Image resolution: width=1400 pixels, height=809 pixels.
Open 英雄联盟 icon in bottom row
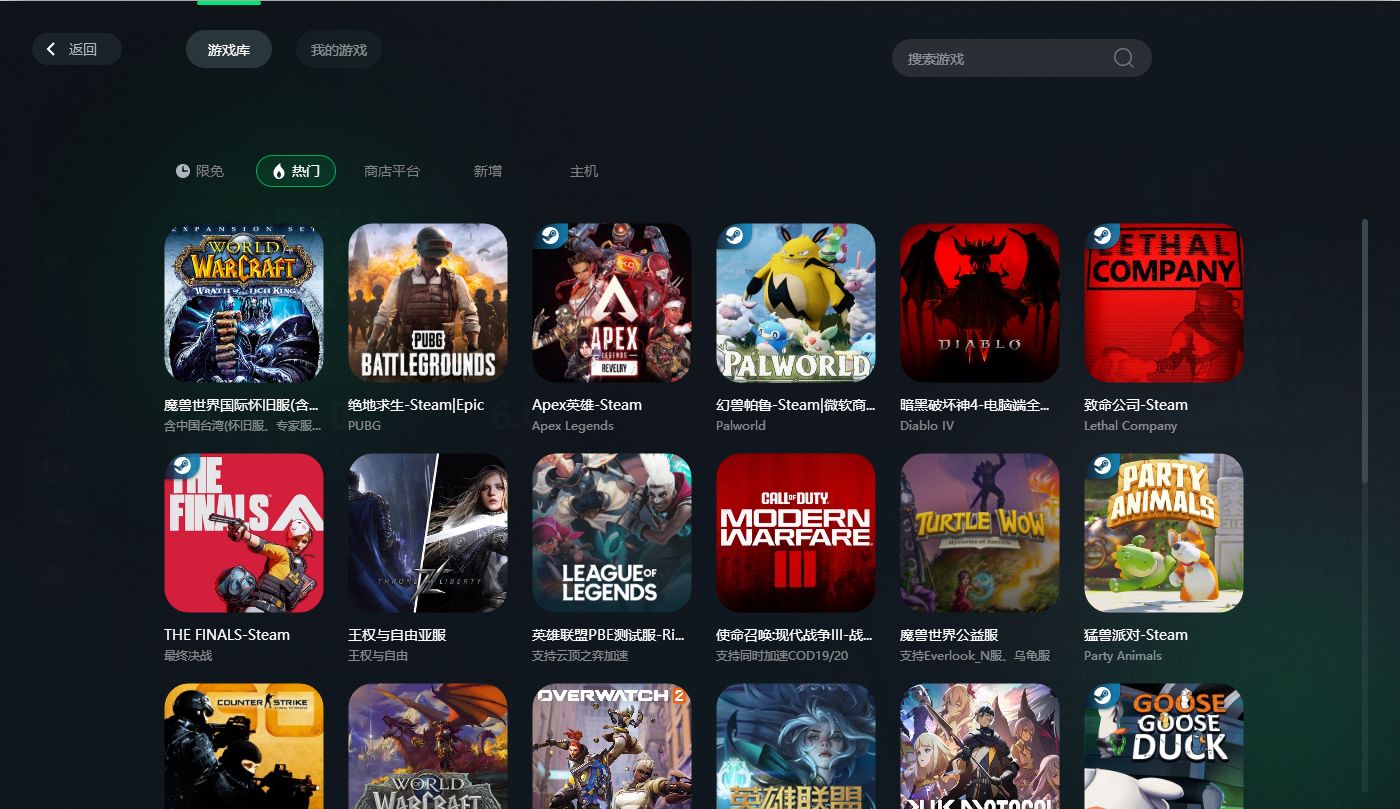click(x=796, y=746)
